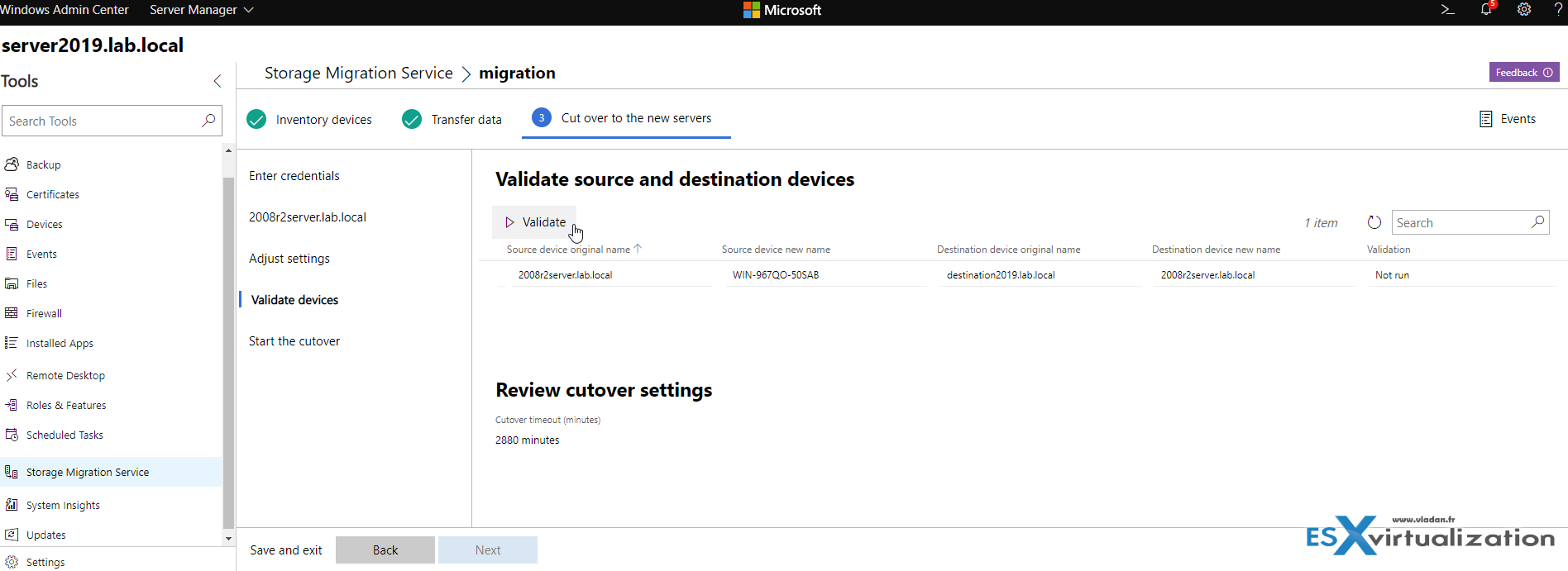This screenshot has width=1568, height=571.
Task: Click Windows Admin Center title link
Action: pyautogui.click(x=65, y=10)
